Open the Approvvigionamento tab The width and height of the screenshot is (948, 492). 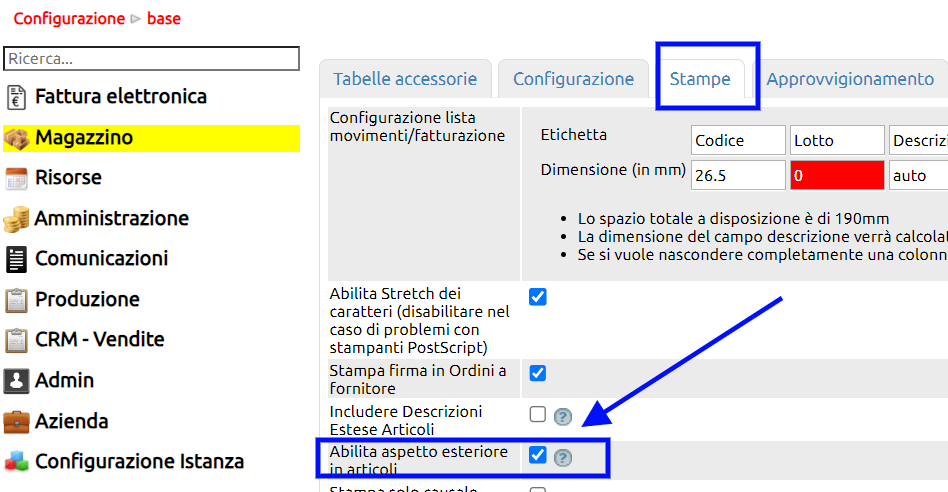coord(849,79)
